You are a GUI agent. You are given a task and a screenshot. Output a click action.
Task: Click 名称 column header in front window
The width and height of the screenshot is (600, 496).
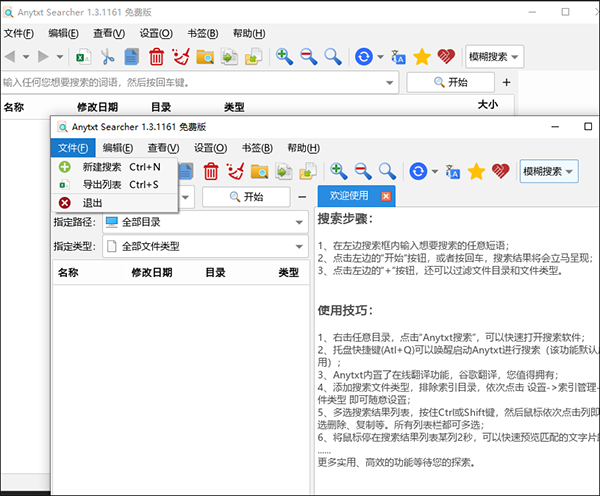click(x=68, y=272)
